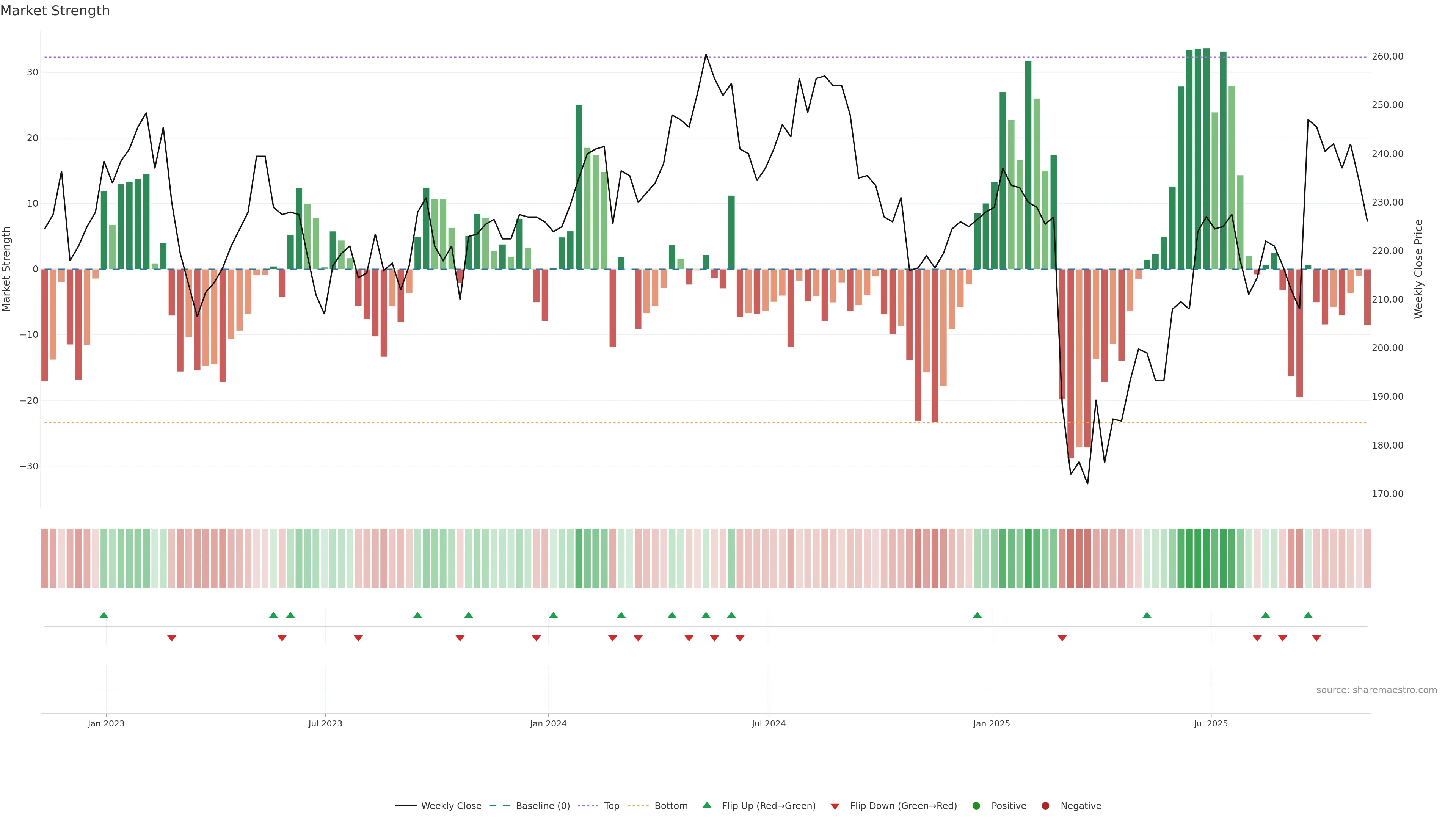Screen dimensions: 1456x819
Task: Click the source: sharemaestro.com text
Action: (1376, 690)
